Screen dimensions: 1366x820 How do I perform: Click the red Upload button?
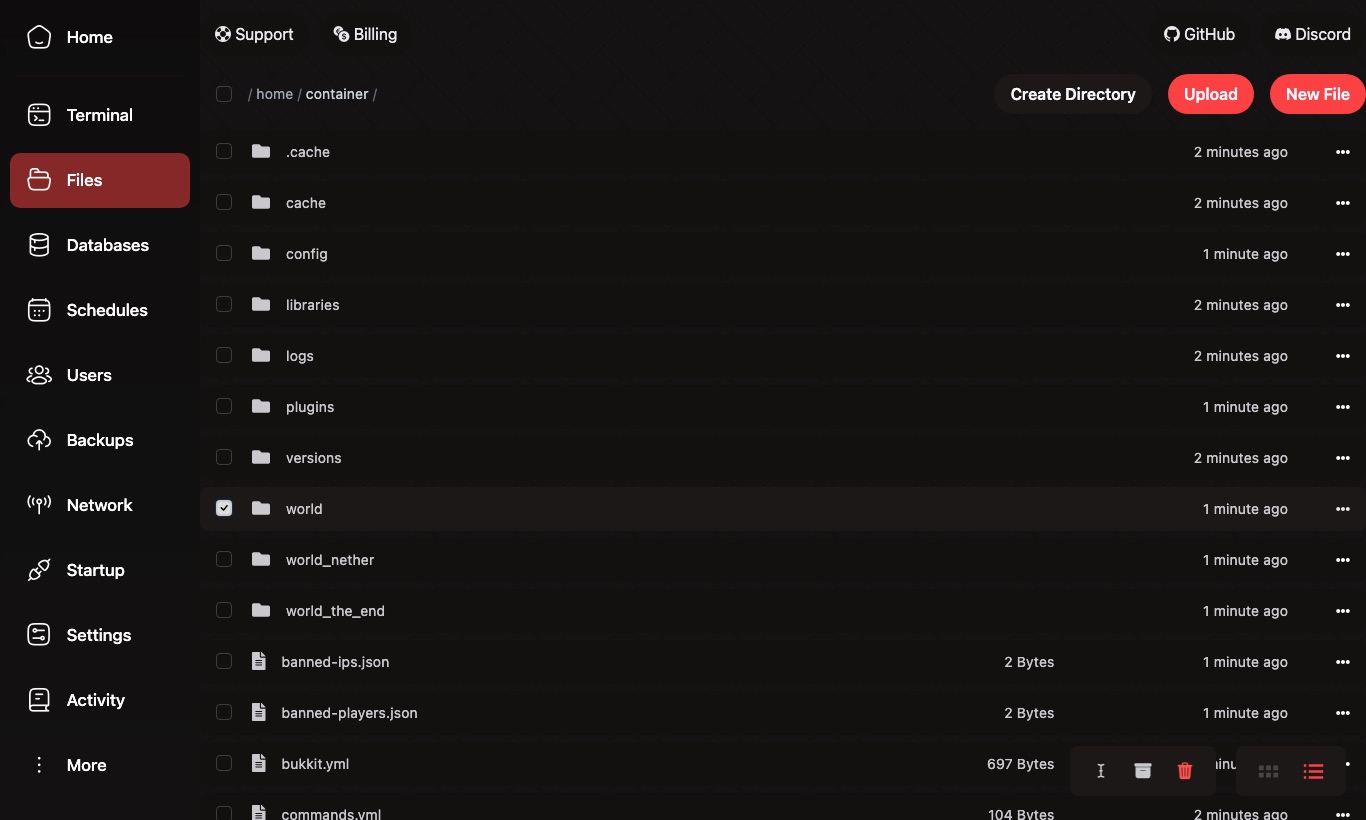point(1211,94)
